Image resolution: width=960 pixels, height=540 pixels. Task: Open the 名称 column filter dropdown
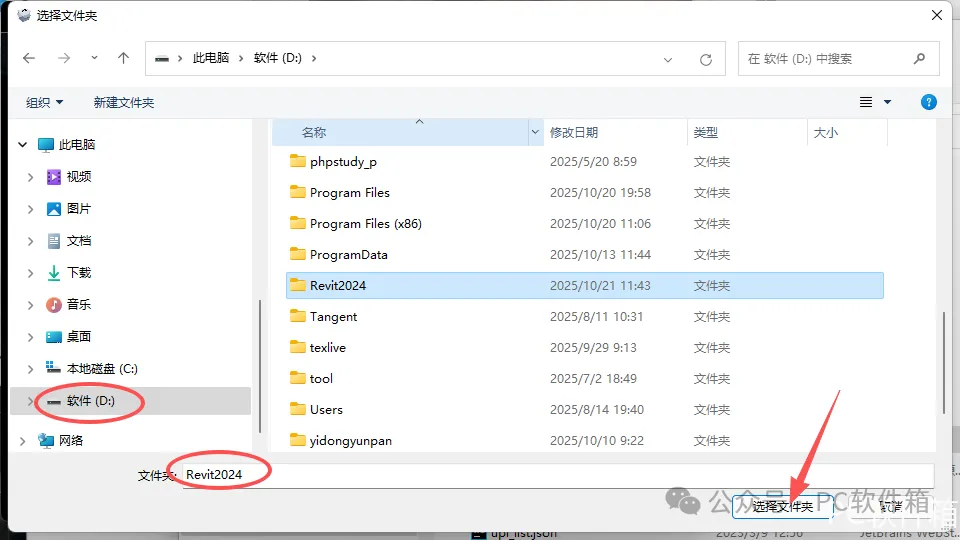(535, 133)
